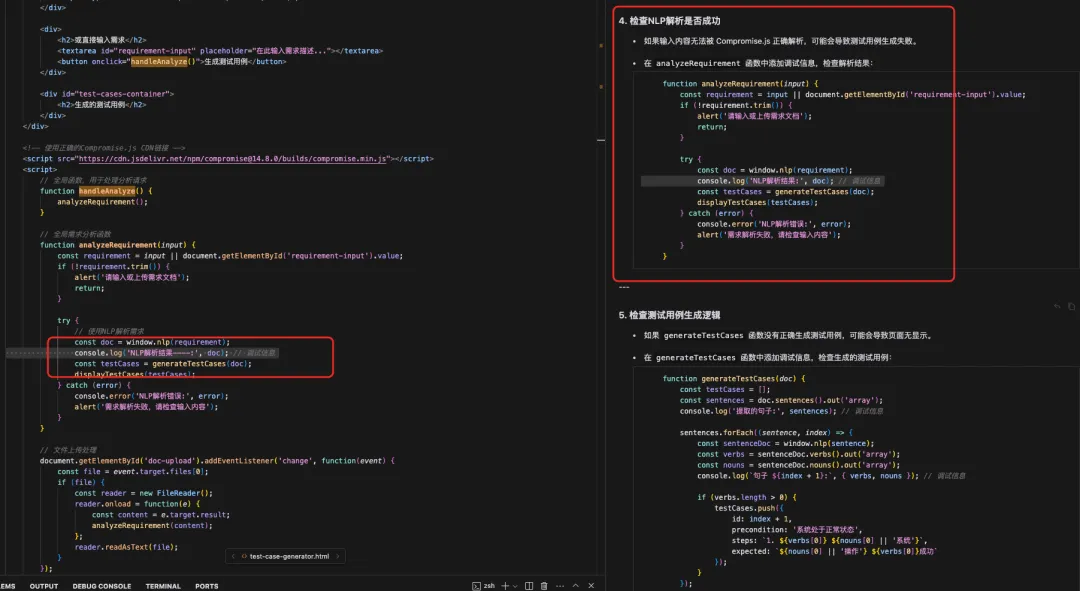Click the 'reader.readAsText(file);' line
Viewport: 1080px width, 591px height.
coord(126,547)
